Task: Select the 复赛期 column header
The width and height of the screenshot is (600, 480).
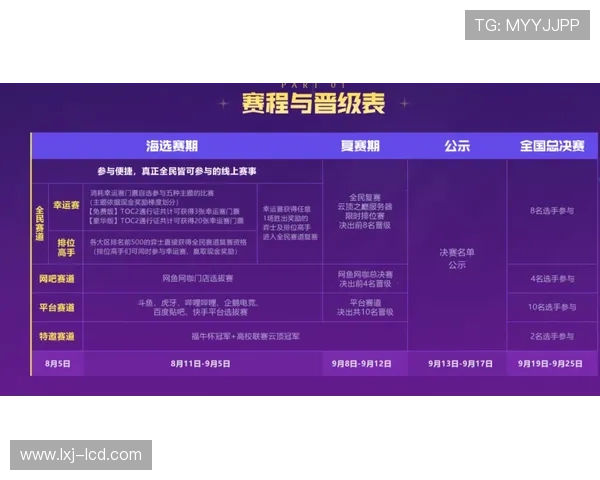Action: pyautogui.click(x=360, y=146)
